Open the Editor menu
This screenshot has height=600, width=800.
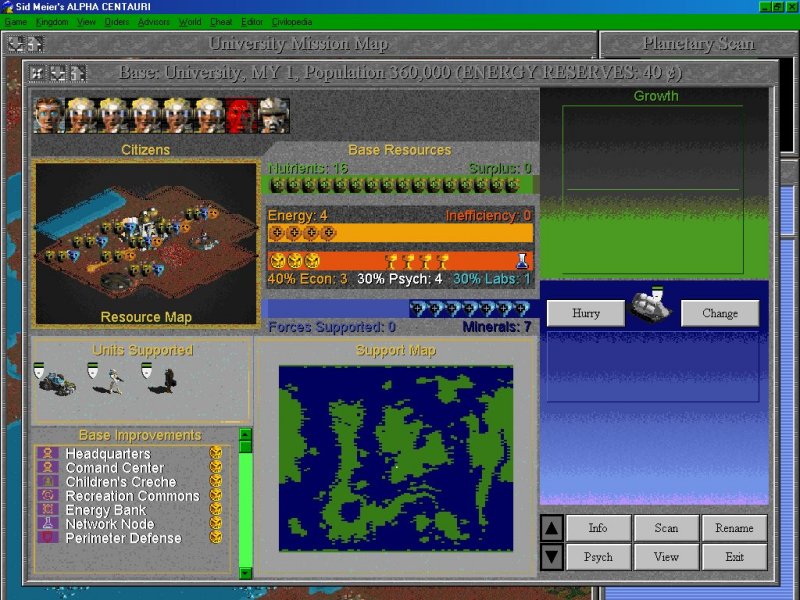(x=252, y=22)
